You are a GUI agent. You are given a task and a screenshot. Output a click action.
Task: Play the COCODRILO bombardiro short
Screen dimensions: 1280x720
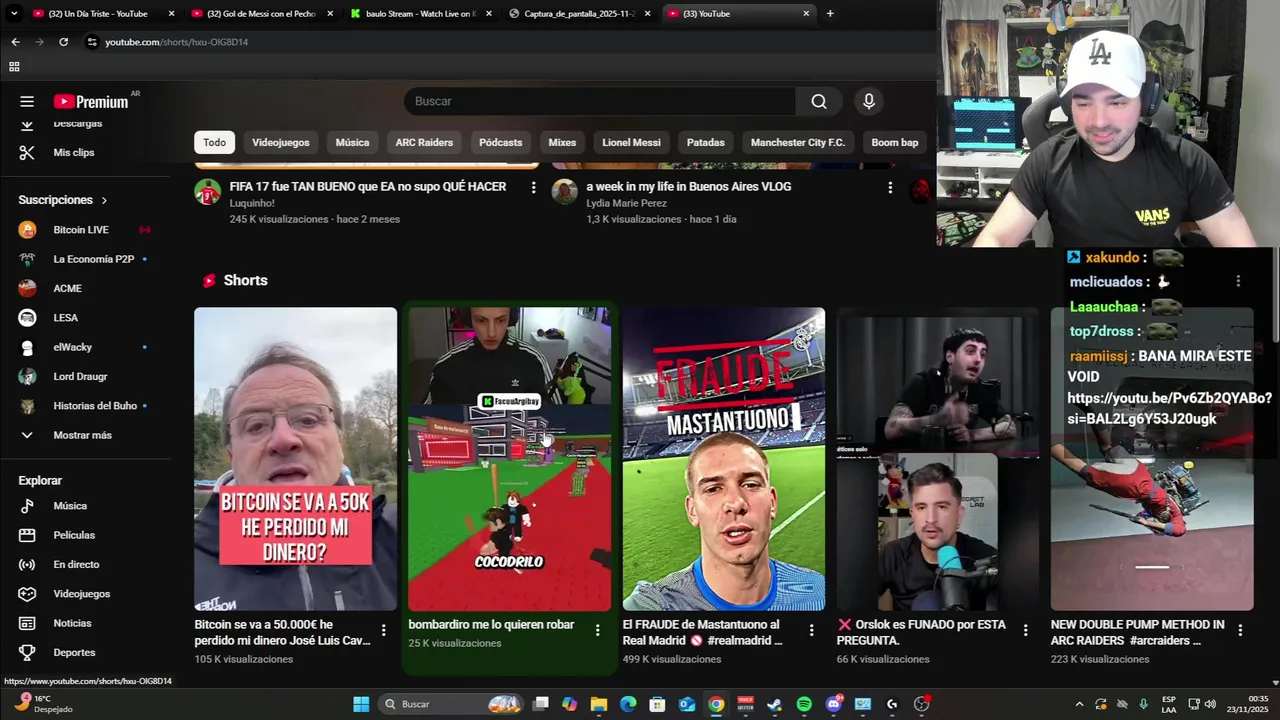509,459
